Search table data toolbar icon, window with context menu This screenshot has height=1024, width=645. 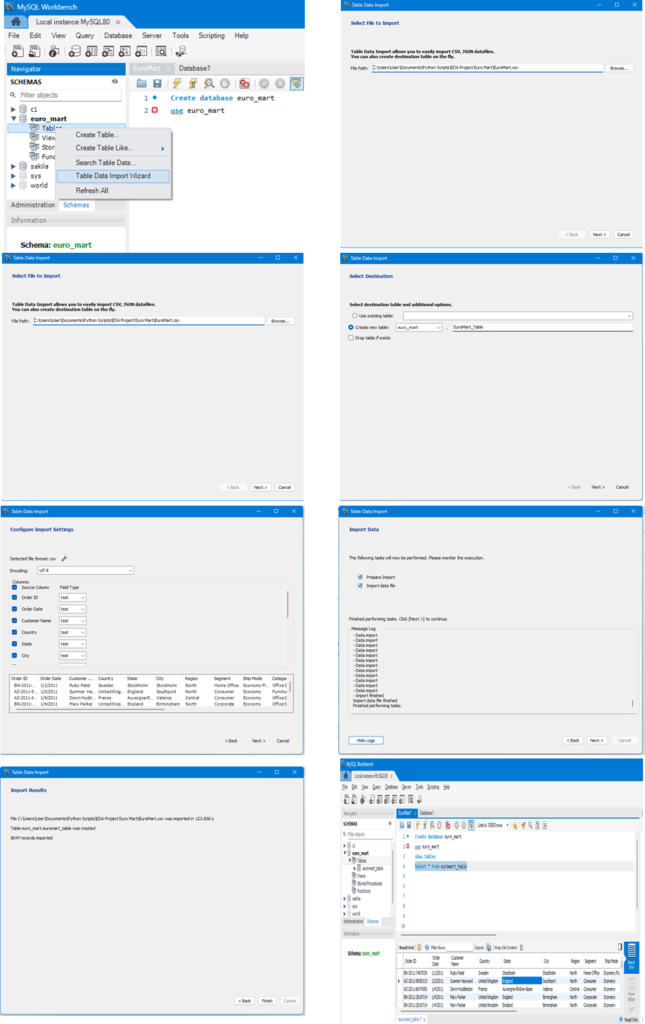click(x=161, y=51)
